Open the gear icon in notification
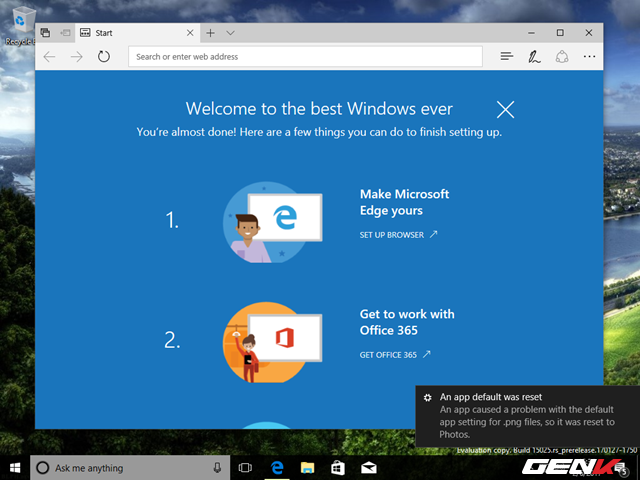 point(427,398)
